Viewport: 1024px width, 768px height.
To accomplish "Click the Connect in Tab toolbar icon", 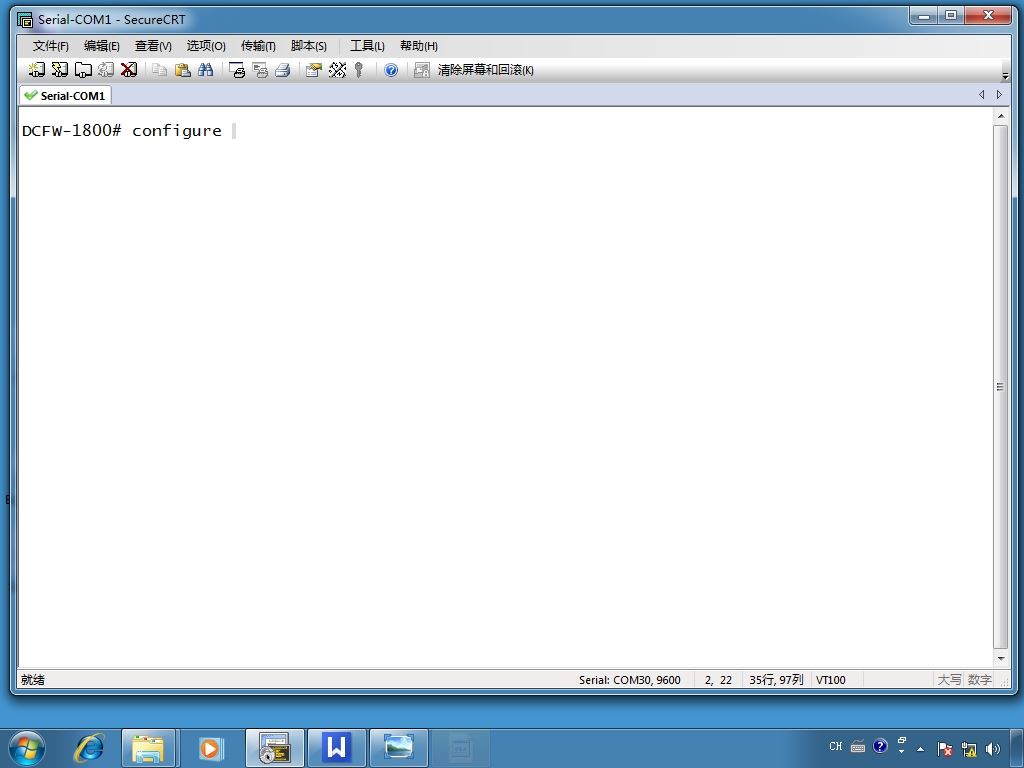I will [x=83, y=70].
